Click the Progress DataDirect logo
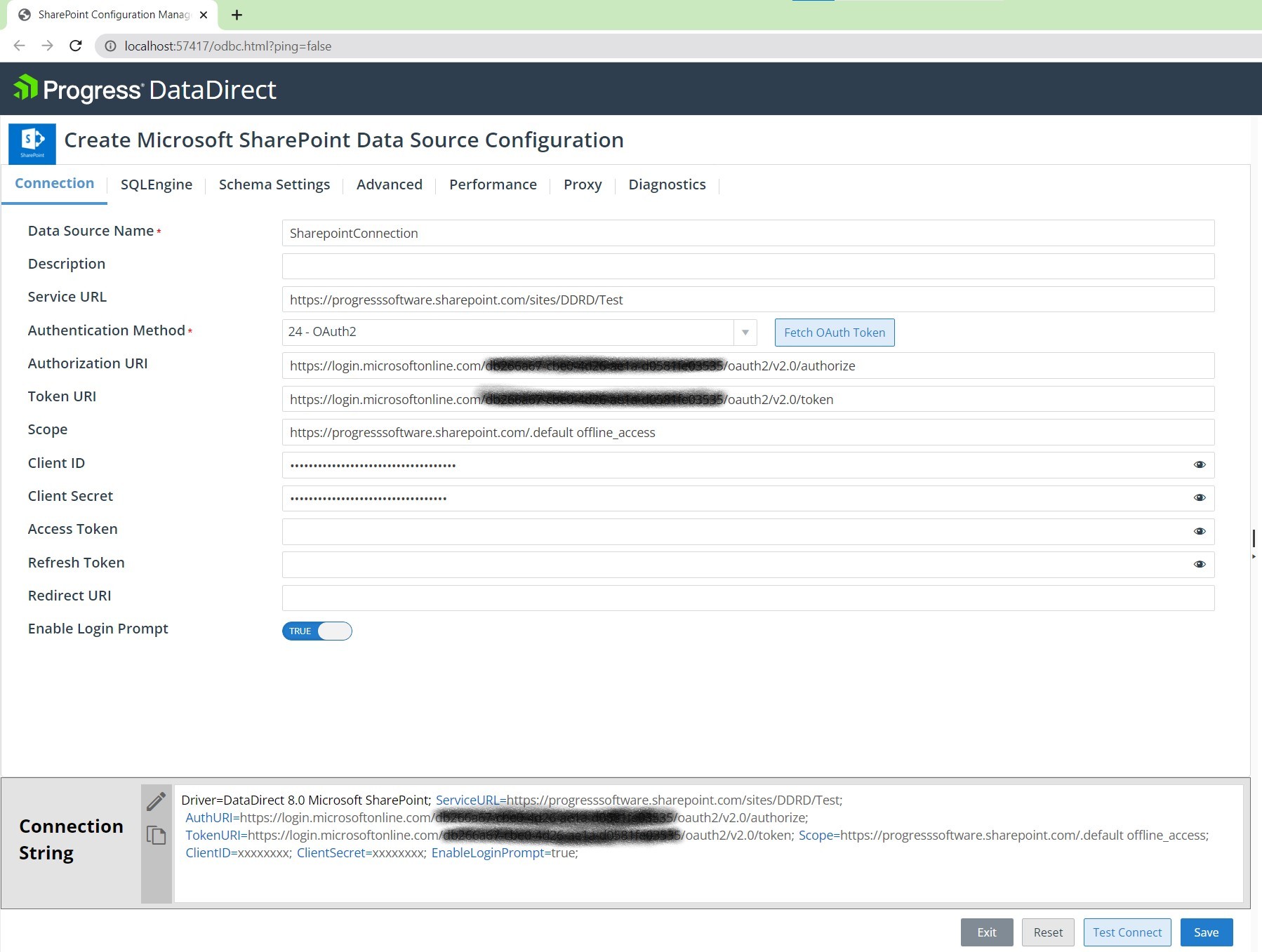 (x=145, y=90)
